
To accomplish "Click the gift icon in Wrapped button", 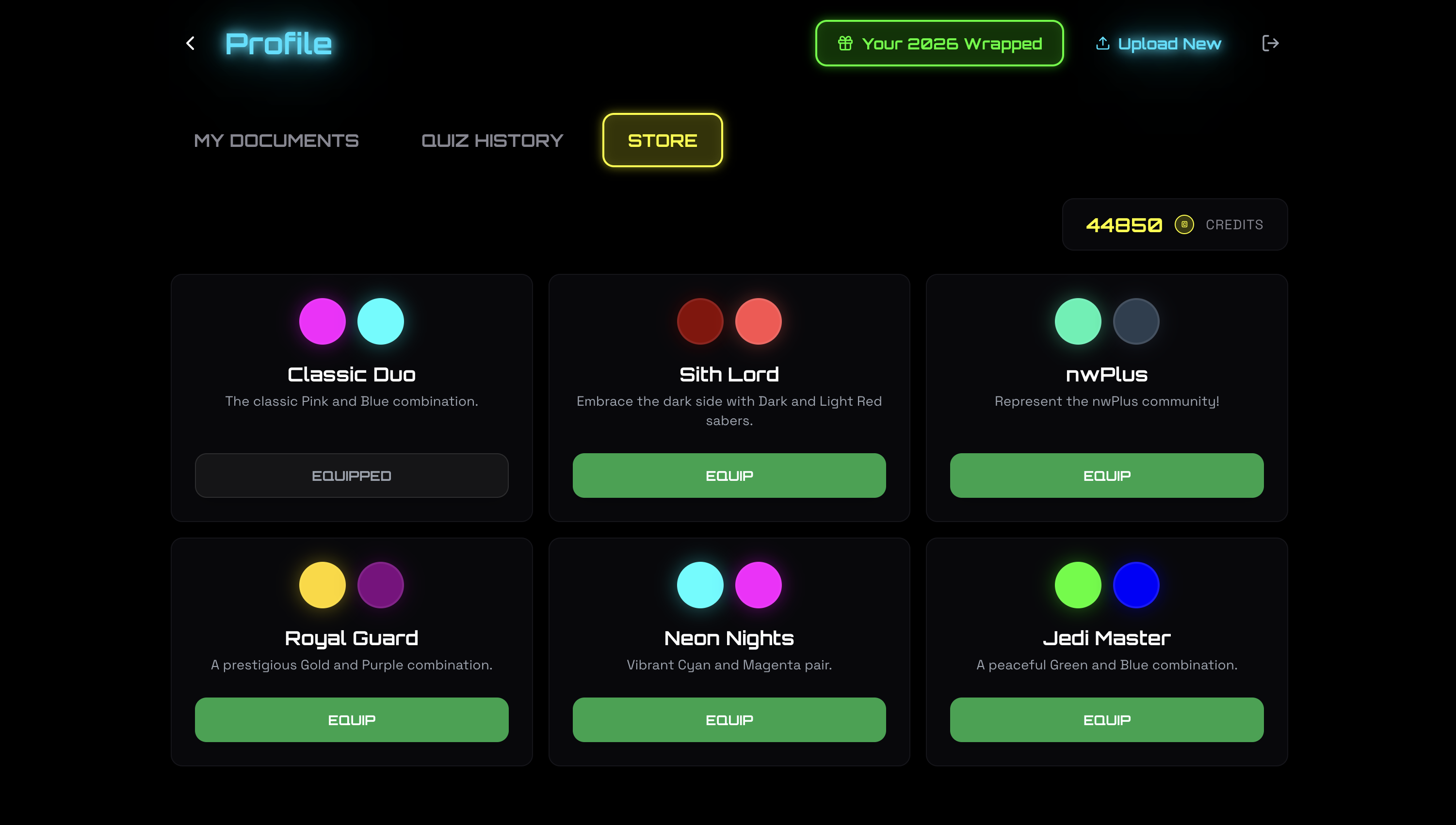I will click(x=845, y=43).
